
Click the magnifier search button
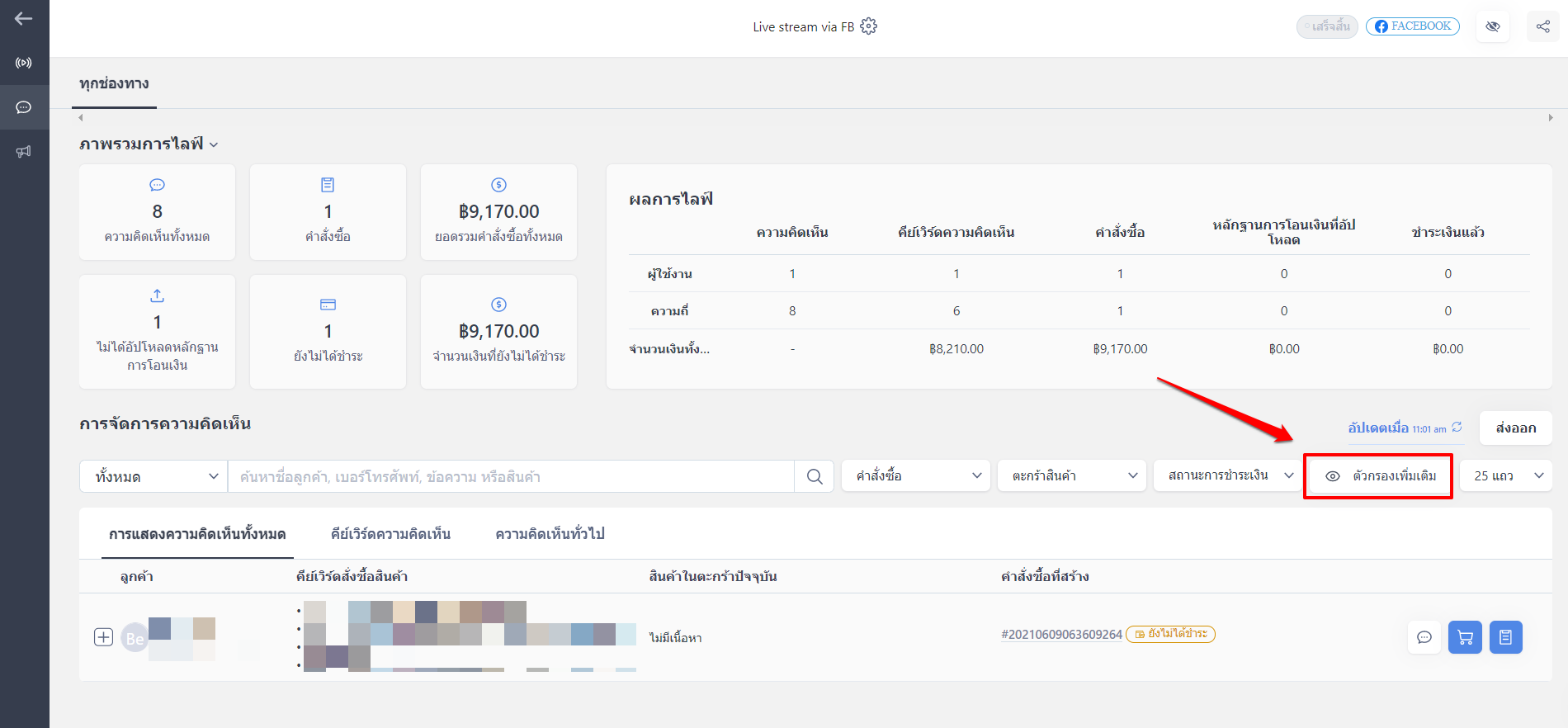[815, 476]
